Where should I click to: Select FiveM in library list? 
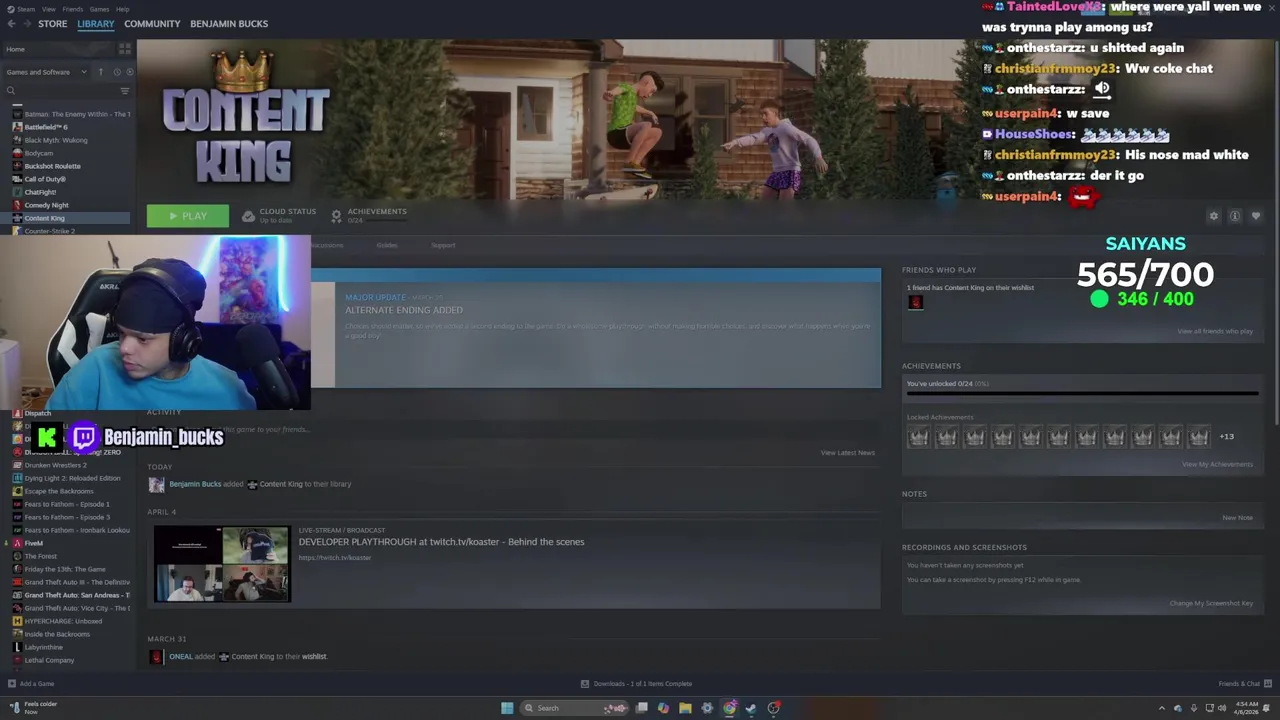pos(33,543)
